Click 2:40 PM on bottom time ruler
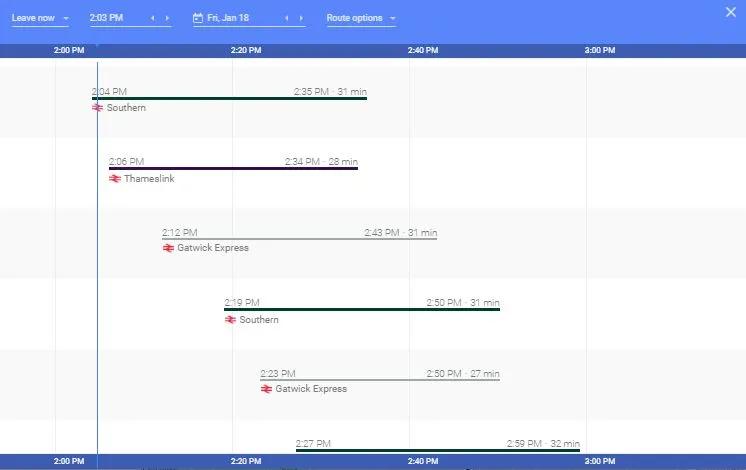This screenshot has height=470, width=746. tap(423, 461)
